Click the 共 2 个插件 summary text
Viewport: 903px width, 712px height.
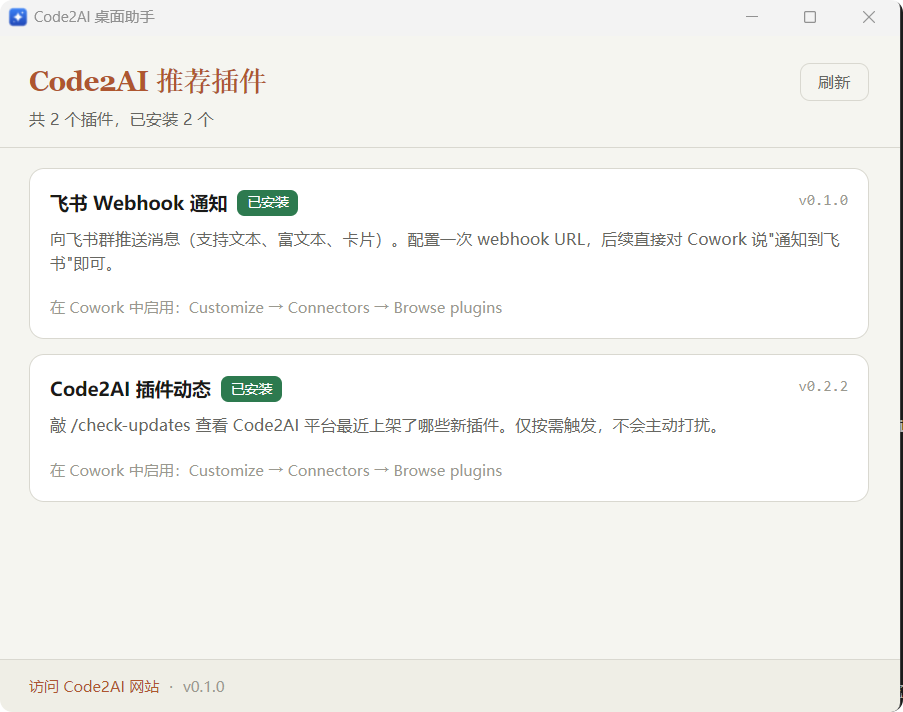click(122, 119)
